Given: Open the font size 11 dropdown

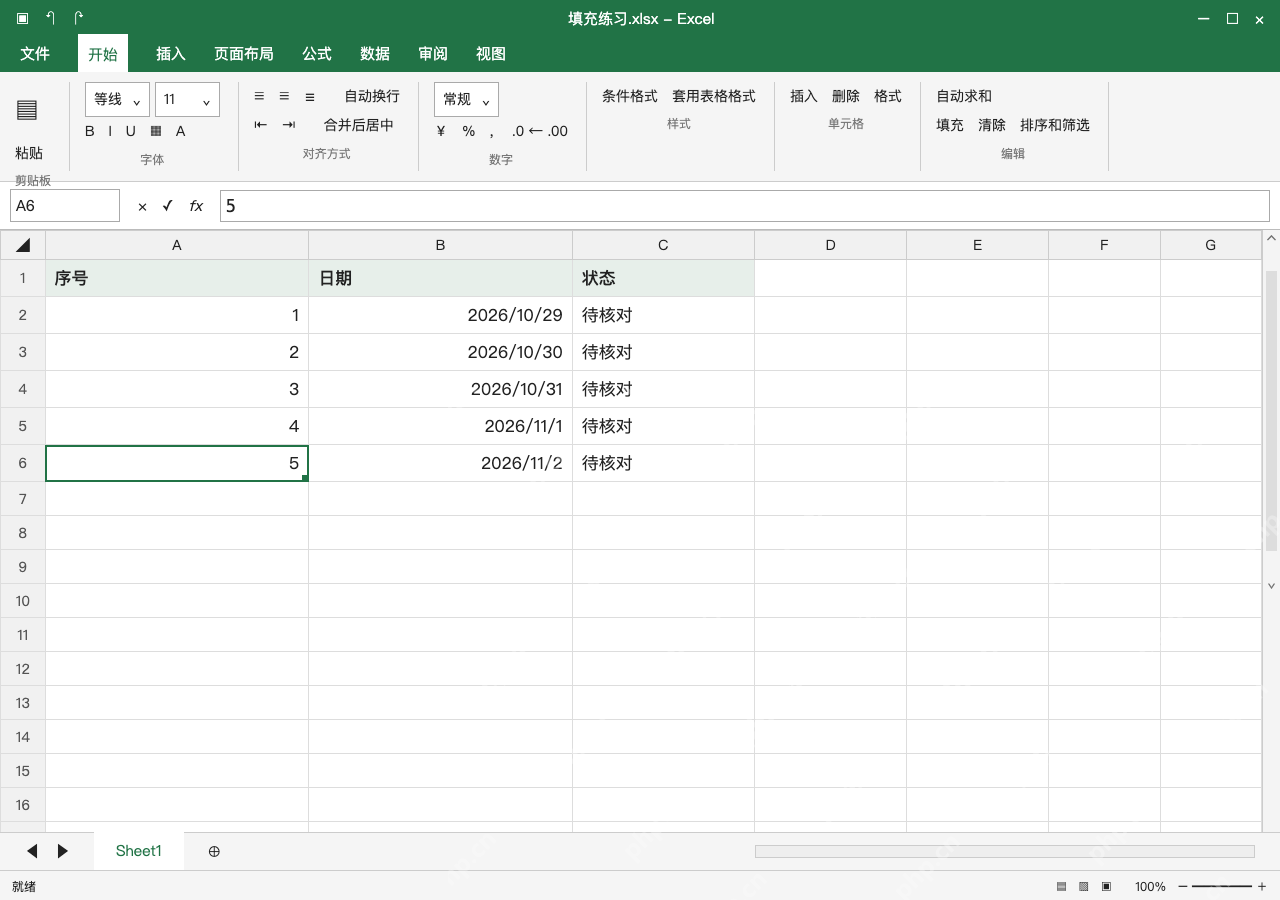Looking at the screenshot, I should (187, 99).
